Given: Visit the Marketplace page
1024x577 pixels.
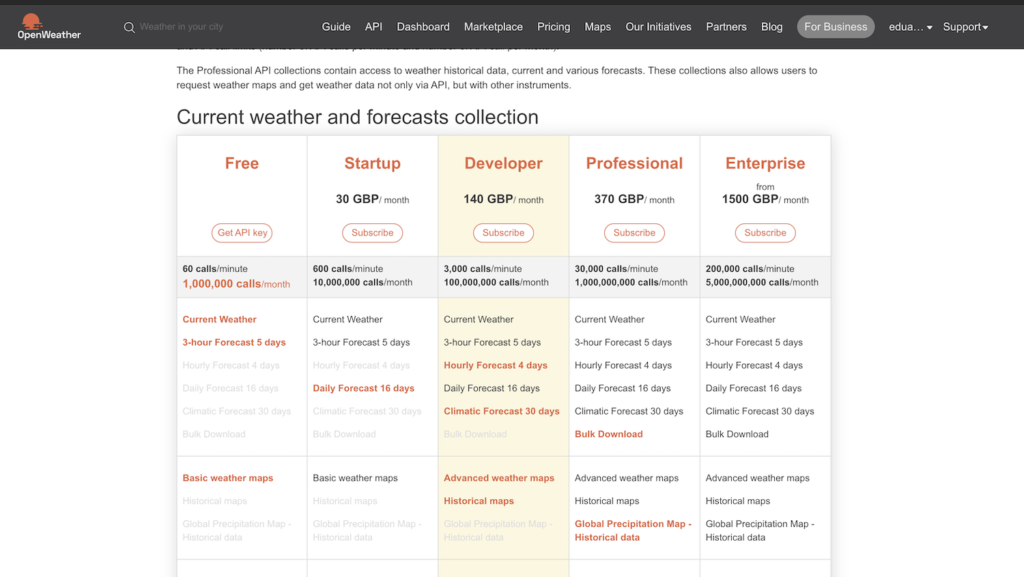Looking at the screenshot, I should [x=493, y=27].
